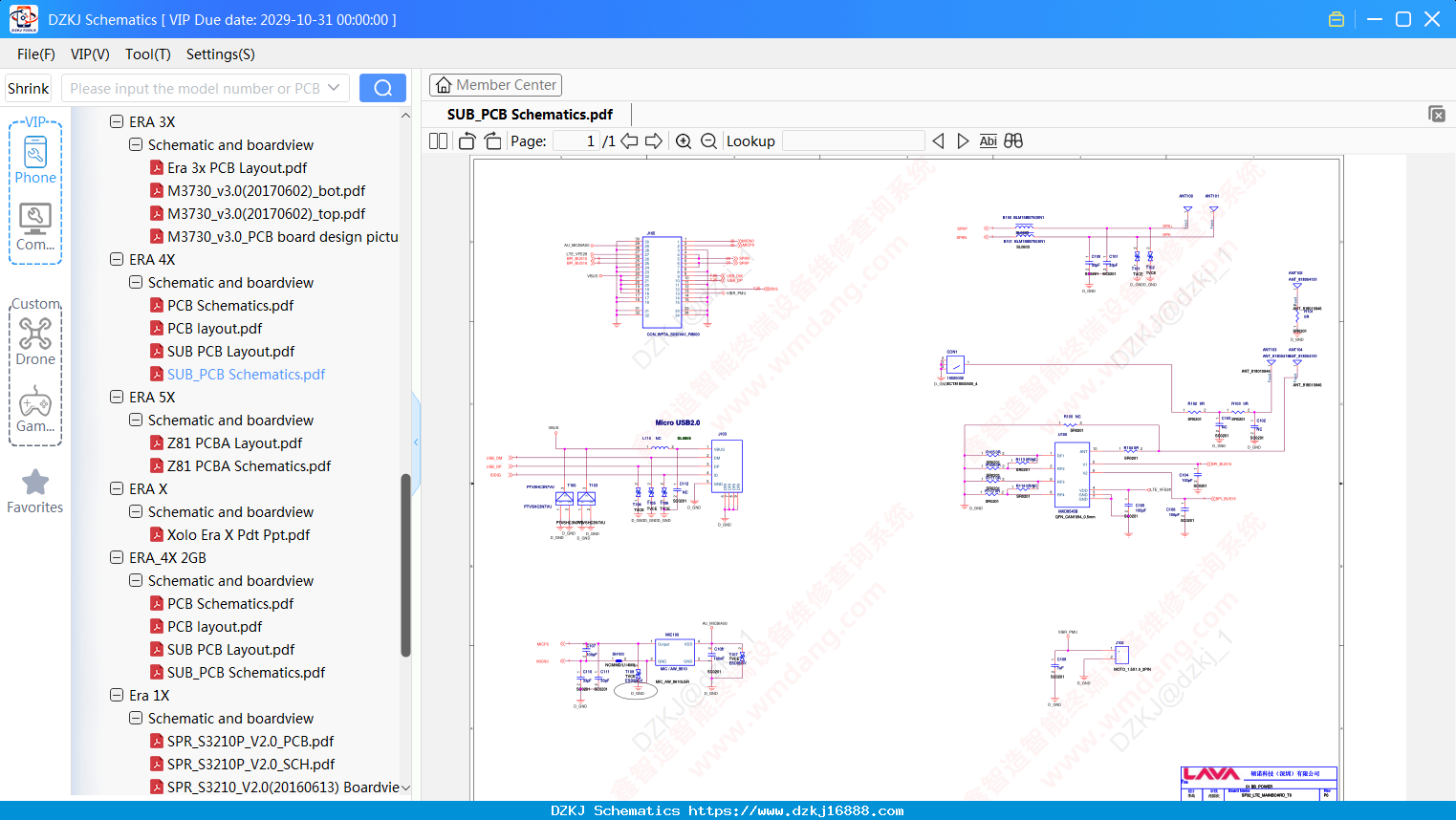The height and width of the screenshot is (820, 1456).
Task: Toggle two-page view icon in PDF toolbar
Action: [x=438, y=140]
